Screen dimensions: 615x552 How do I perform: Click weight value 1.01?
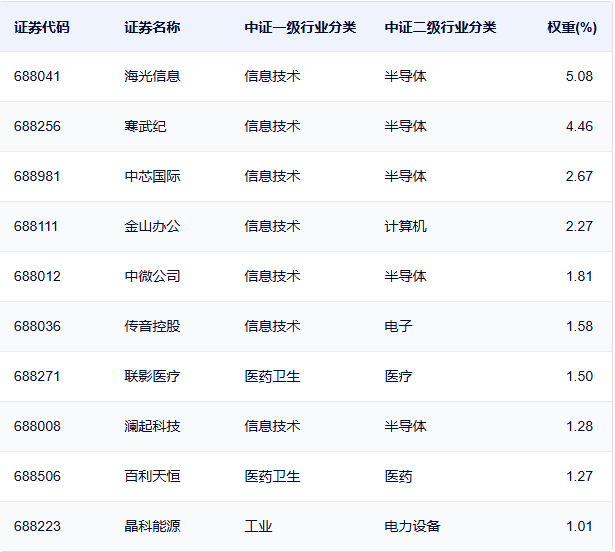pyautogui.click(x=579, y=526)
